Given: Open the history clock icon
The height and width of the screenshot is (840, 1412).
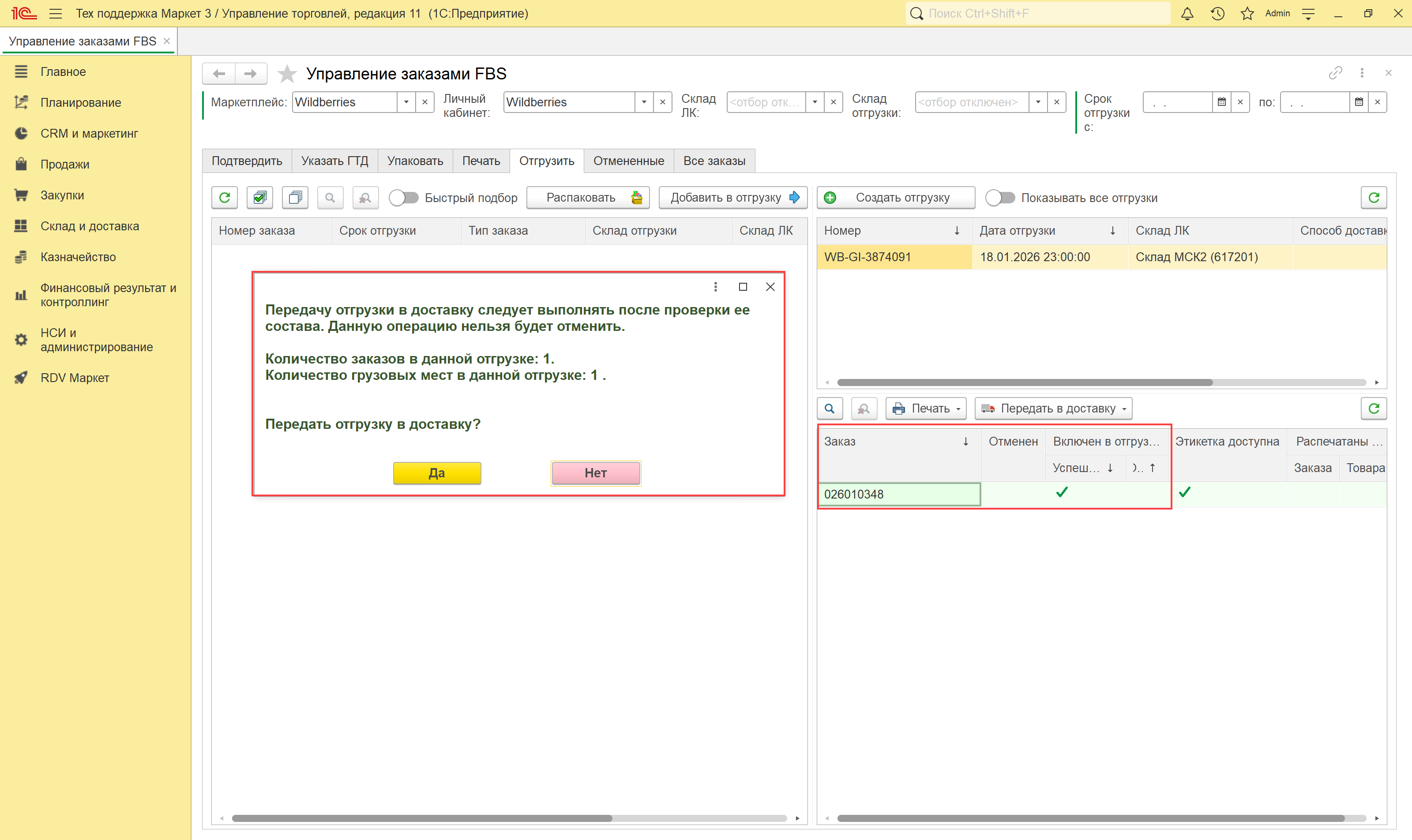Looking at the screenshot, I should pyautogui.click(x=1217, y=14).
